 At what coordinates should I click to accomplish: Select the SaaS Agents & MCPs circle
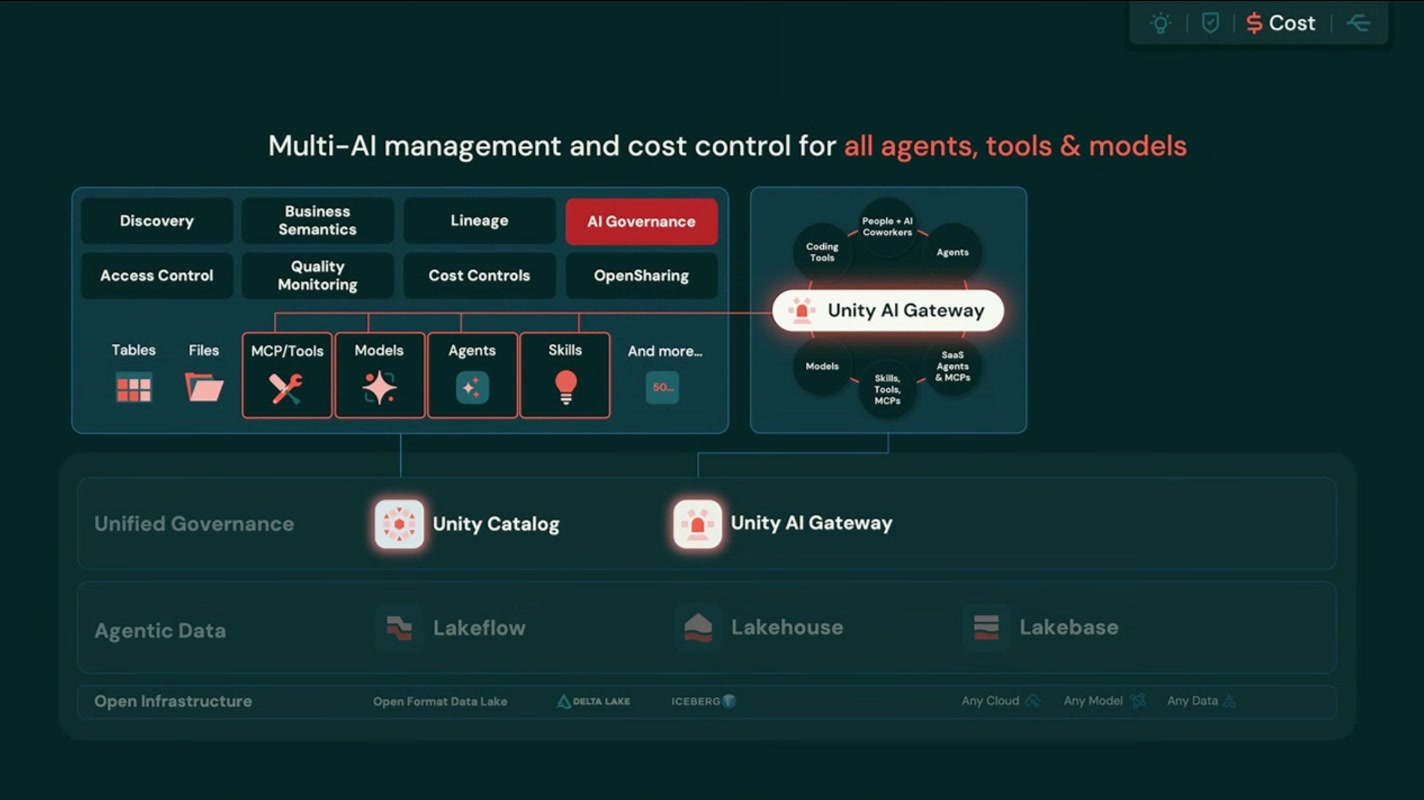pos(952,367)
